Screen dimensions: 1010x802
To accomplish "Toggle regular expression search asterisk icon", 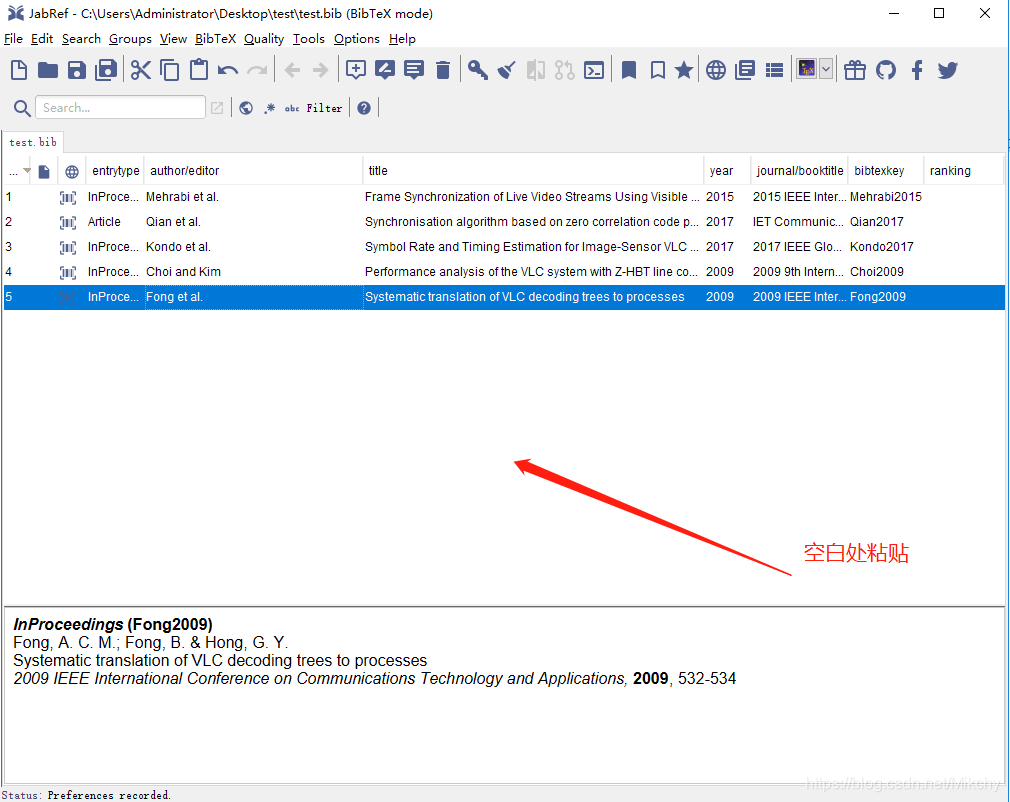I will click(x=269, y=108).
